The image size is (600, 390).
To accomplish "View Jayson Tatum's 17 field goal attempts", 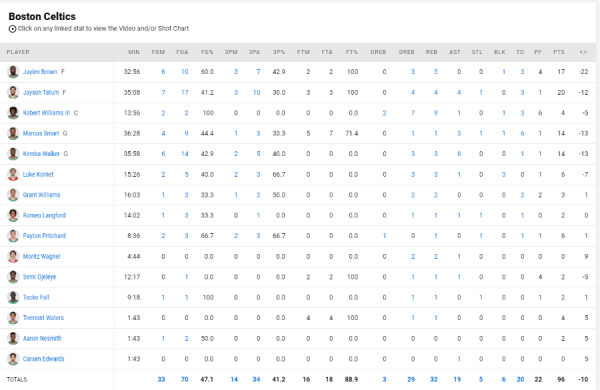I will tap(185, 92).
